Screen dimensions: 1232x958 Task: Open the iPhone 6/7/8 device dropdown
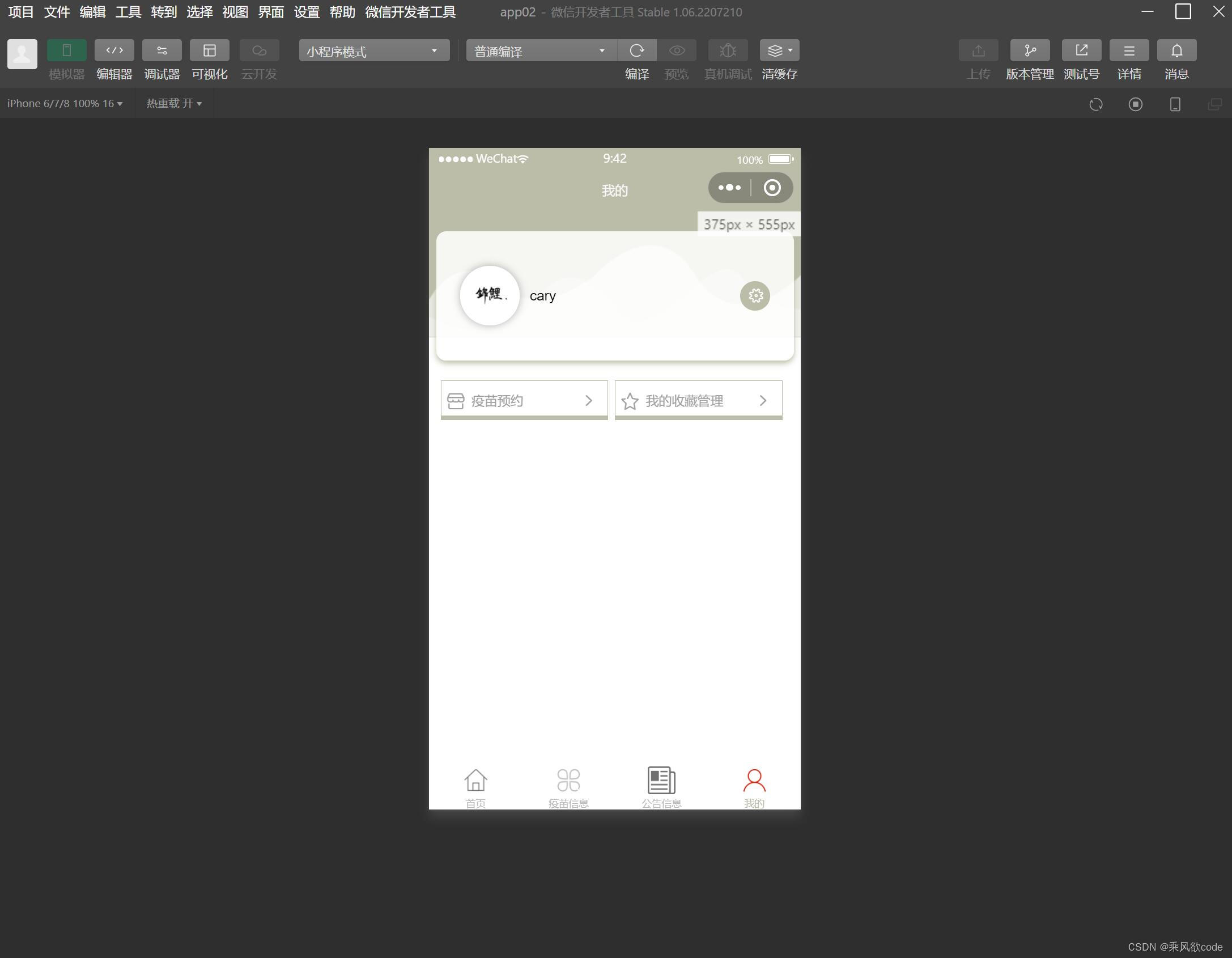(x=65, y=104)
